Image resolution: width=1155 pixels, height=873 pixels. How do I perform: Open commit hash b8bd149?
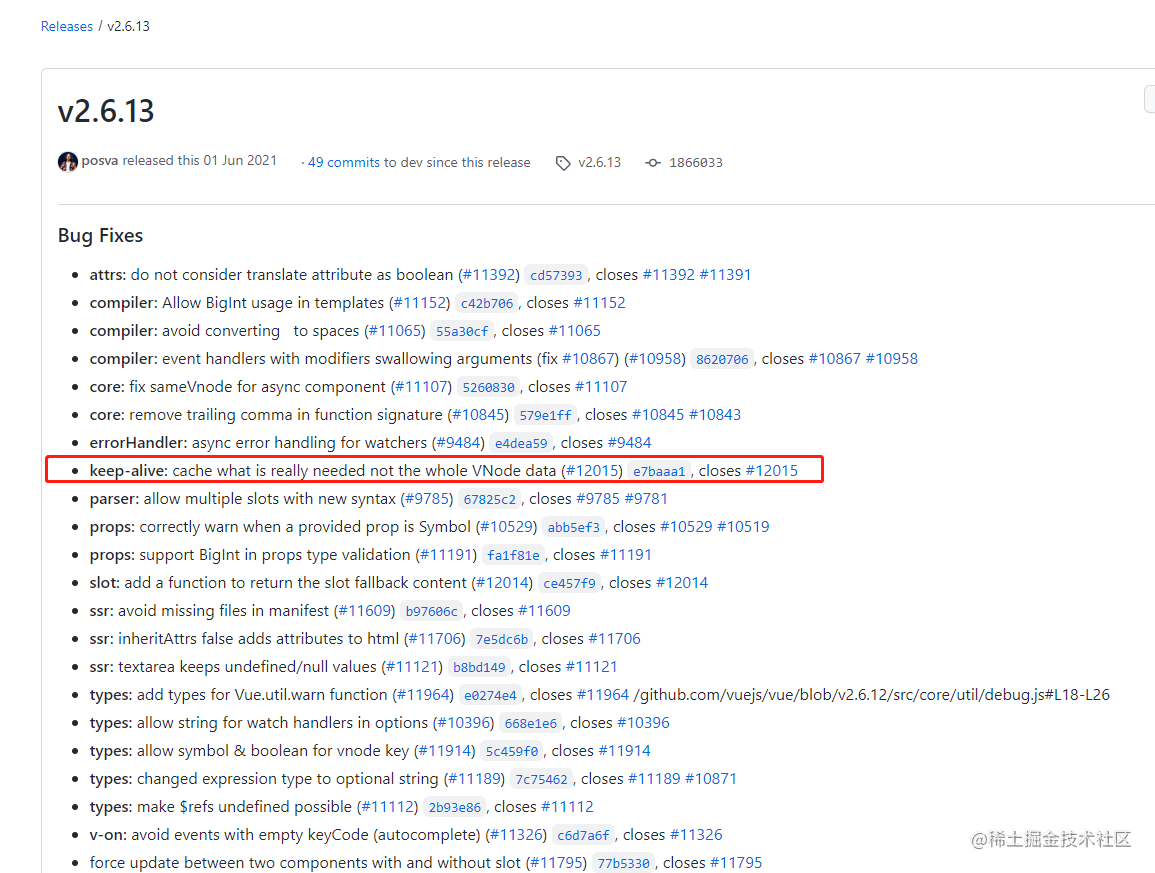(480, 667)
